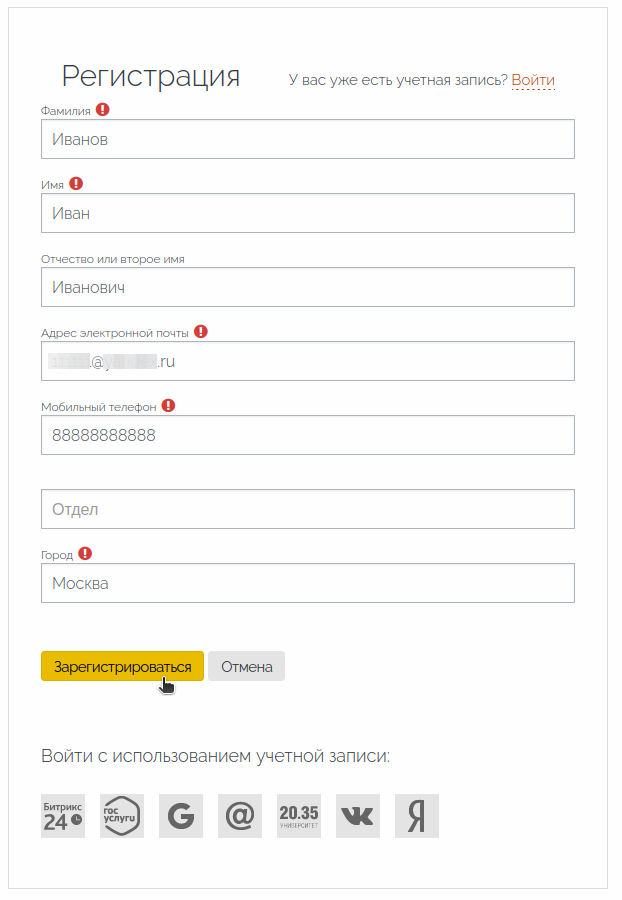Sign in with Gosuslugi icon

(x=122, y=816)
